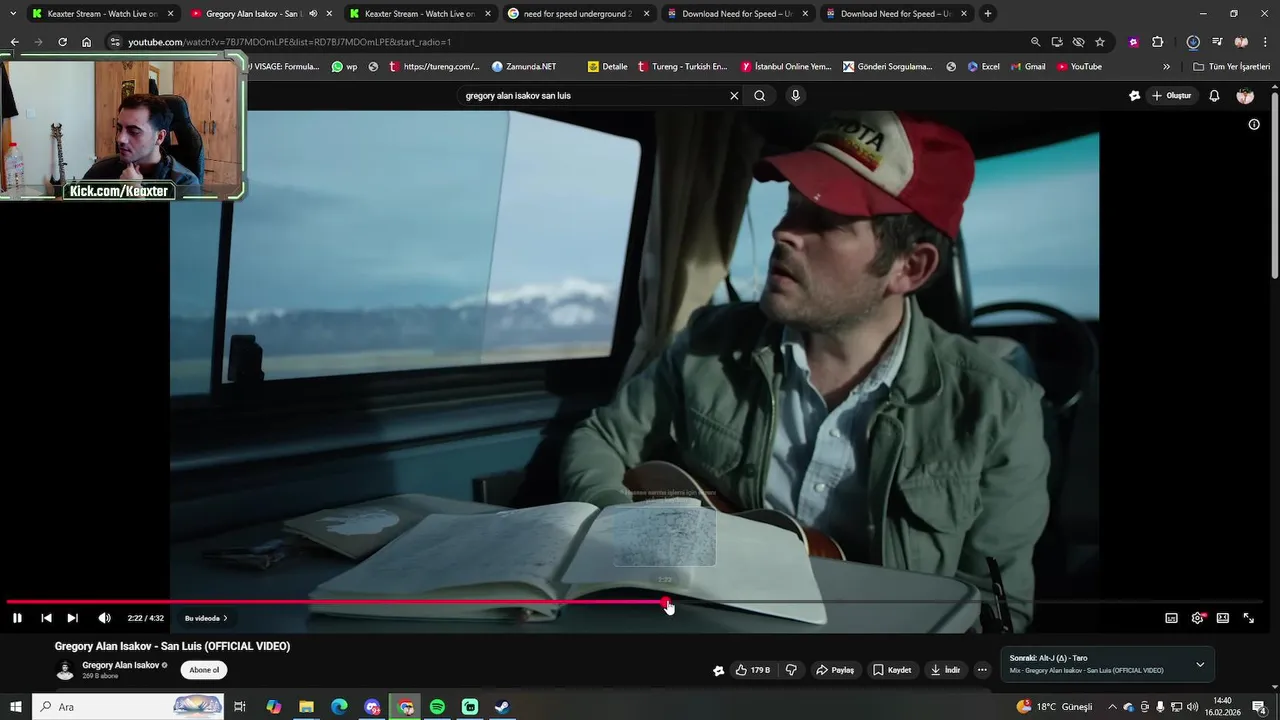The width and height of the screenshot is (1280, 720).
Task: Start YouTube voice search microphone
Action: 795,96
